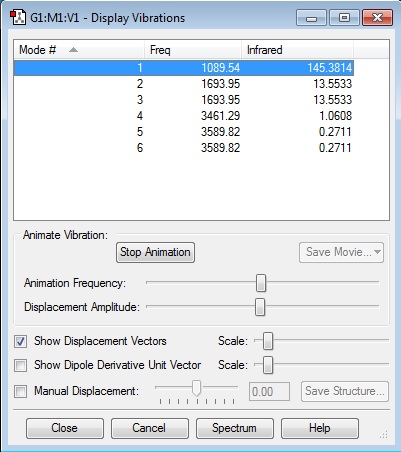This screenshot has height=452, width=401.
Task: Sort the list by the Freq column header
Action: tap(193, 50)
